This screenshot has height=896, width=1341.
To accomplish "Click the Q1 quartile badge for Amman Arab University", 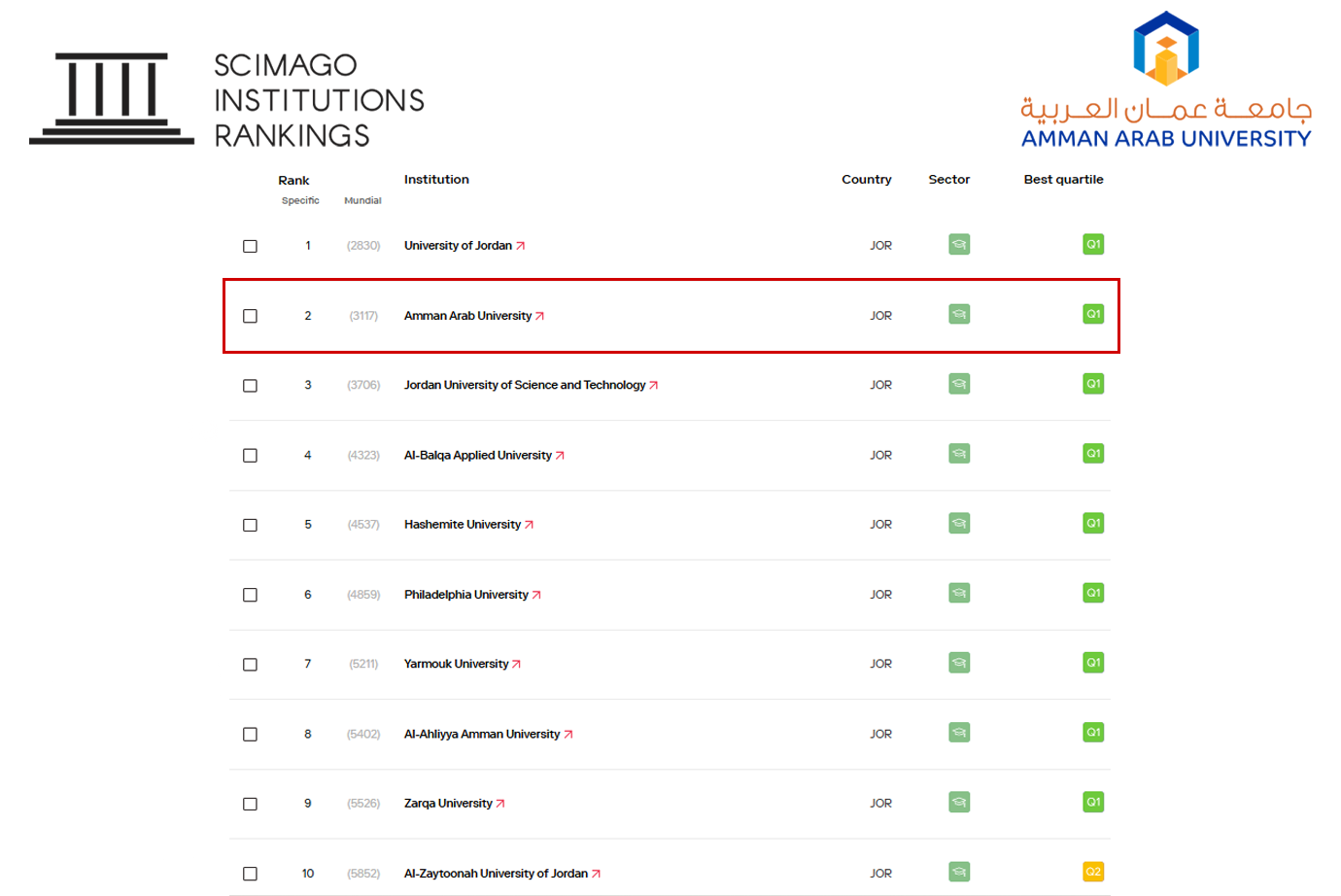I will (x=1093, y=315).
